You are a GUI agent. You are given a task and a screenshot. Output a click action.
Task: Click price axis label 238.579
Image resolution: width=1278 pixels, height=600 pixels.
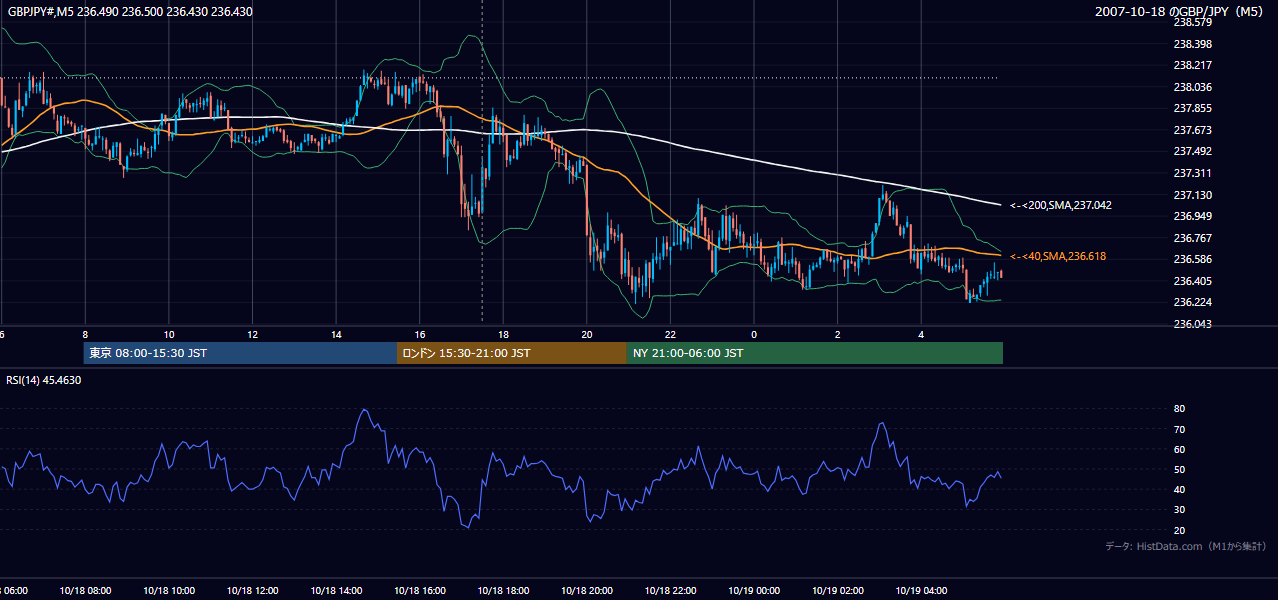point(1192,22)
